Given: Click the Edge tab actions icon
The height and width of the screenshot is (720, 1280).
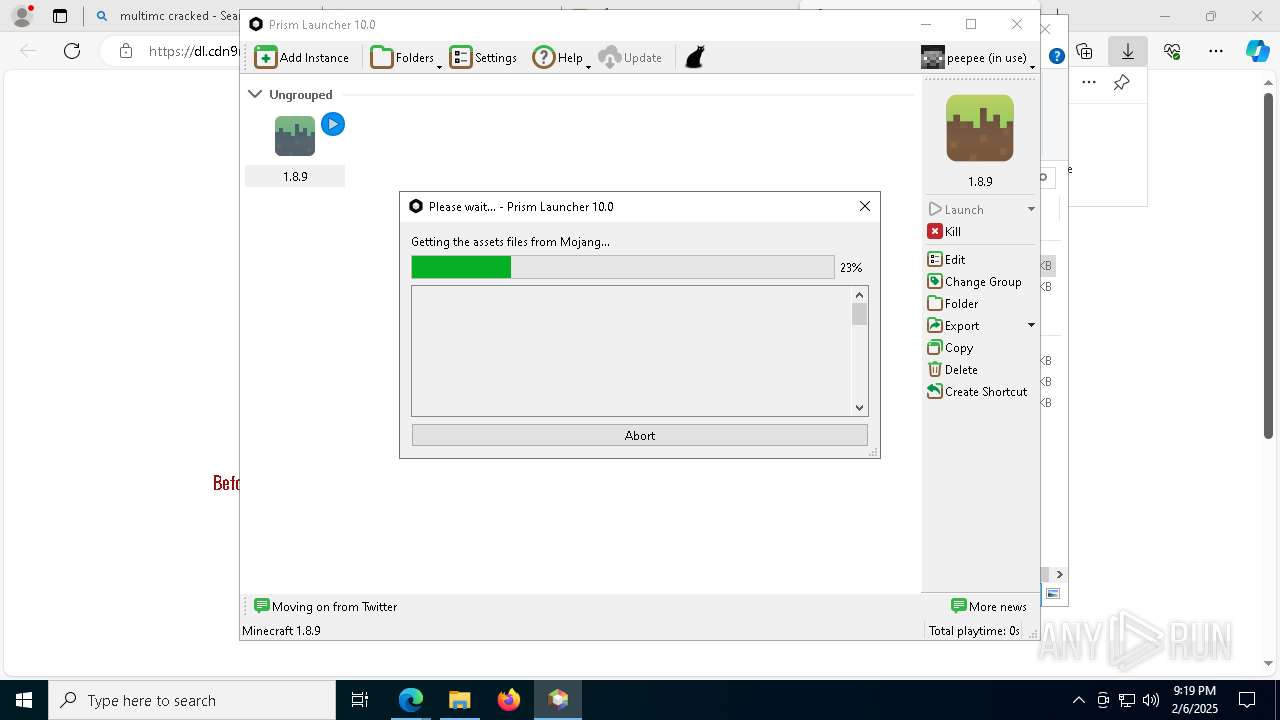Looking at the screenshot, I should pyautogui.click(x=60, y=16).
